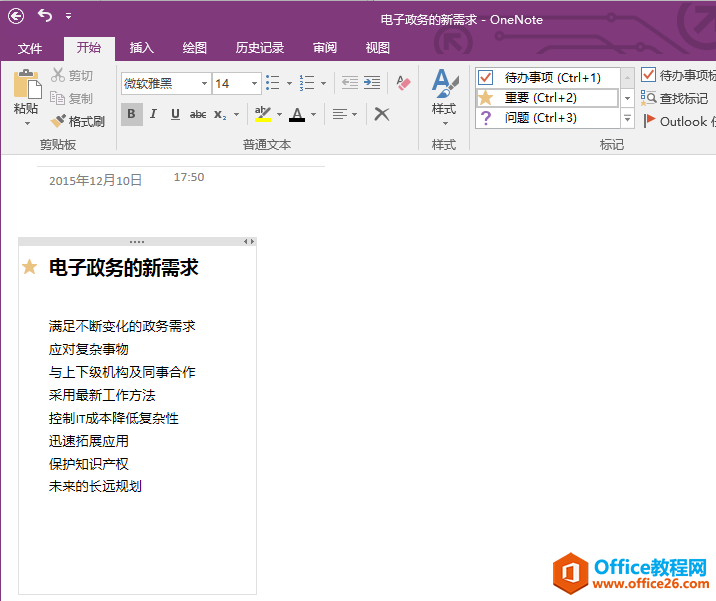Expand the 粘贴 options arrow
The image size is (716, 601).
27,124
